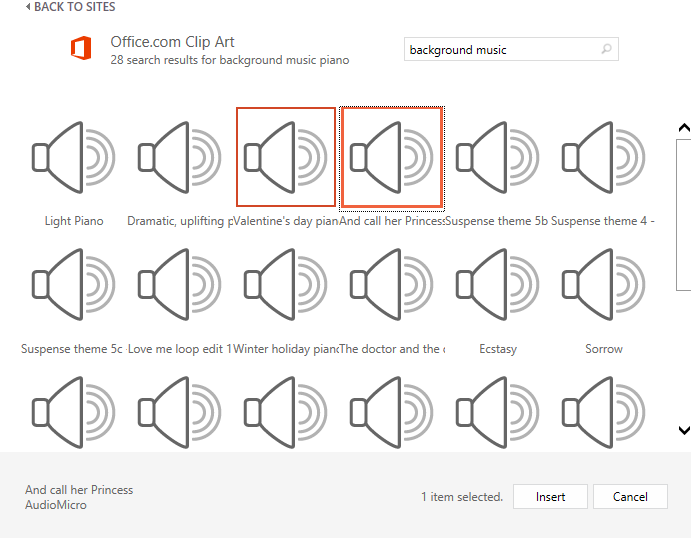Select the Winter holiday piano audio clip

tap(286, 285)
